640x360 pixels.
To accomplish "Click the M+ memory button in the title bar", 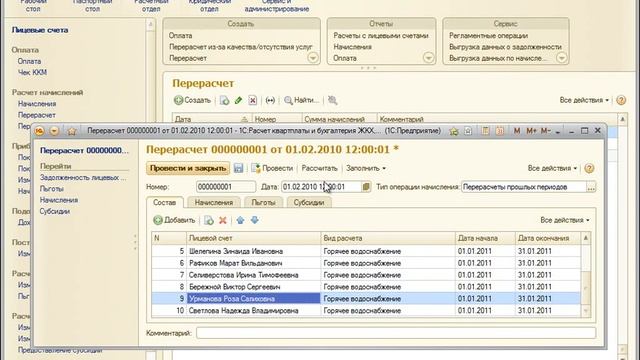I will (x=531, y=131).
